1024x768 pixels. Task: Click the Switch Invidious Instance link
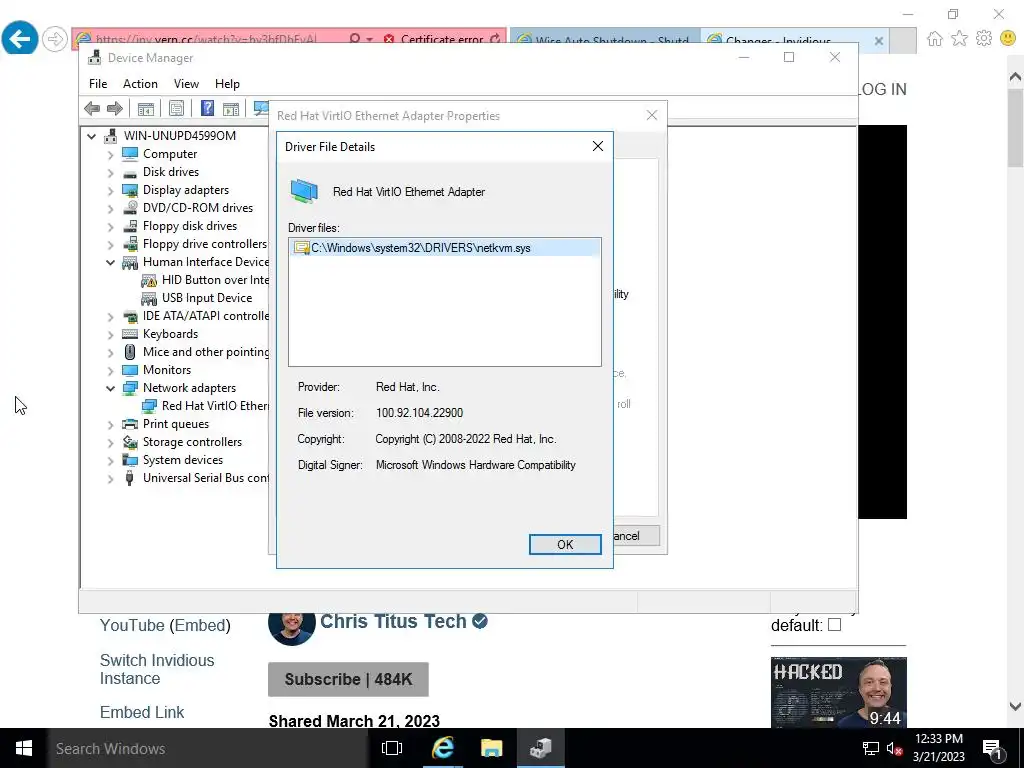[157, 669]
